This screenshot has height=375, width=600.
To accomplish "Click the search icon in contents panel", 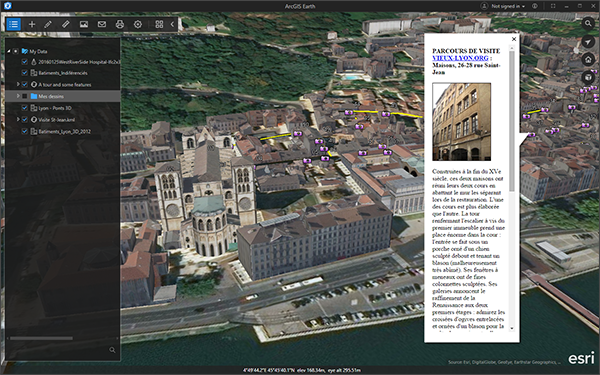I will (112, 350).
